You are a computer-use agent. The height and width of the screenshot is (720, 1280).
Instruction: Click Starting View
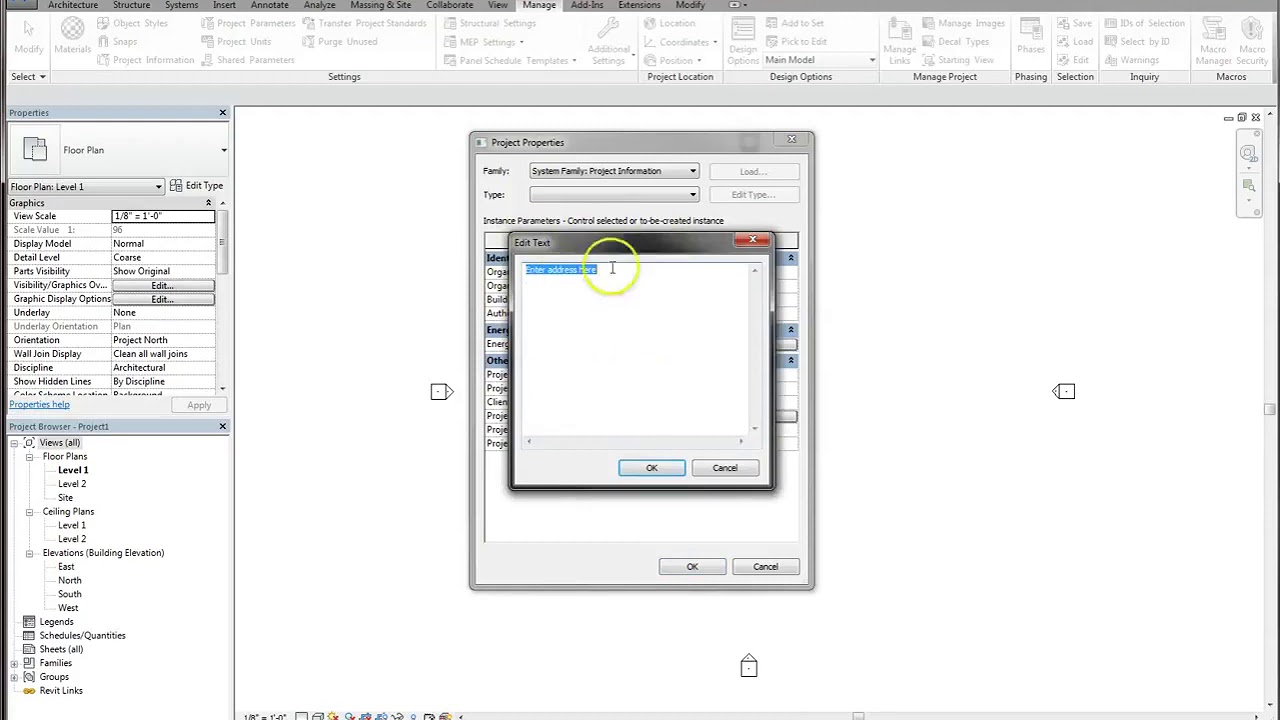(x=958, y=60)
